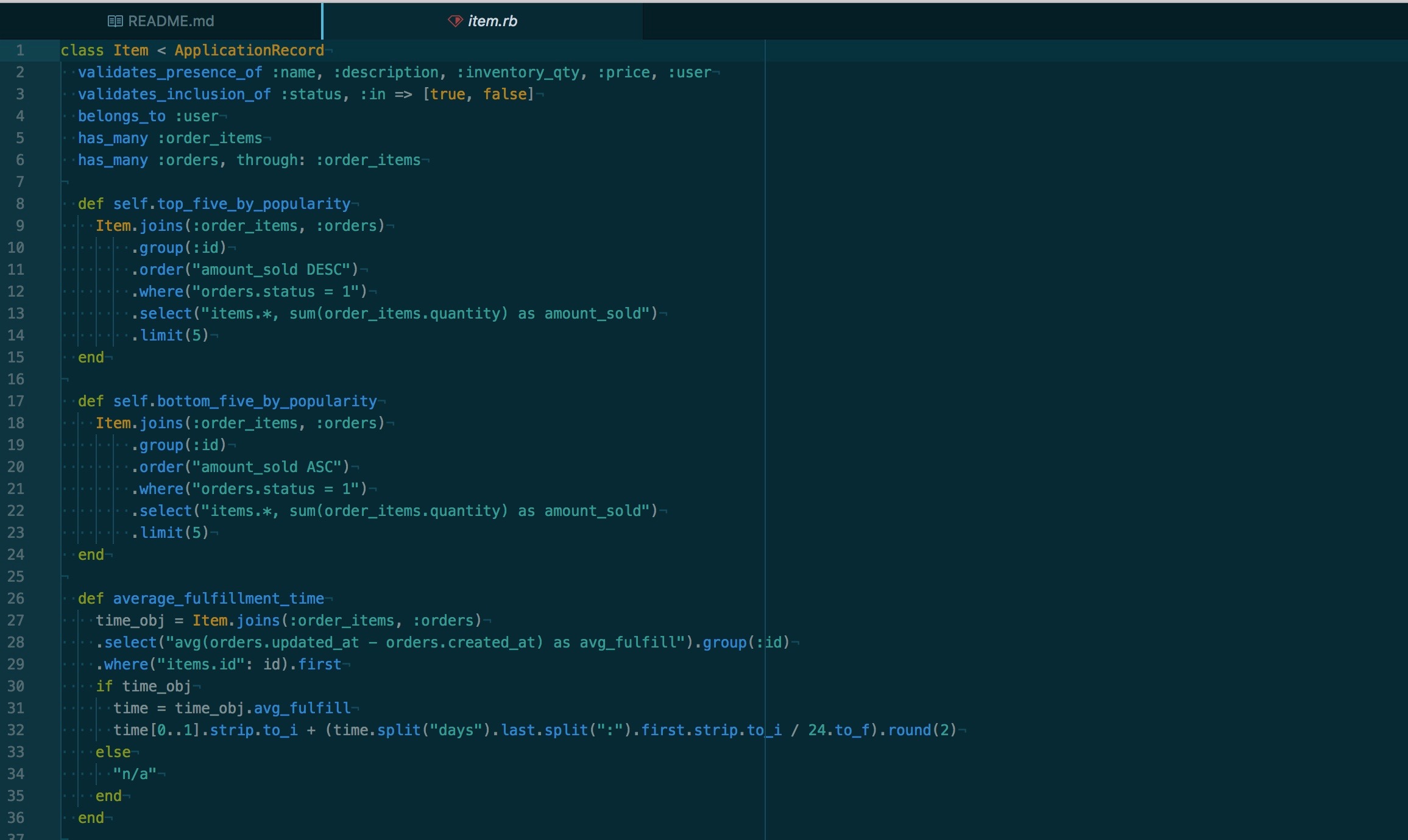Select line 26 via its gutter number
The height and width of the screenshot is (840, 1408).
pyautogui.click(x=16, y=599)
